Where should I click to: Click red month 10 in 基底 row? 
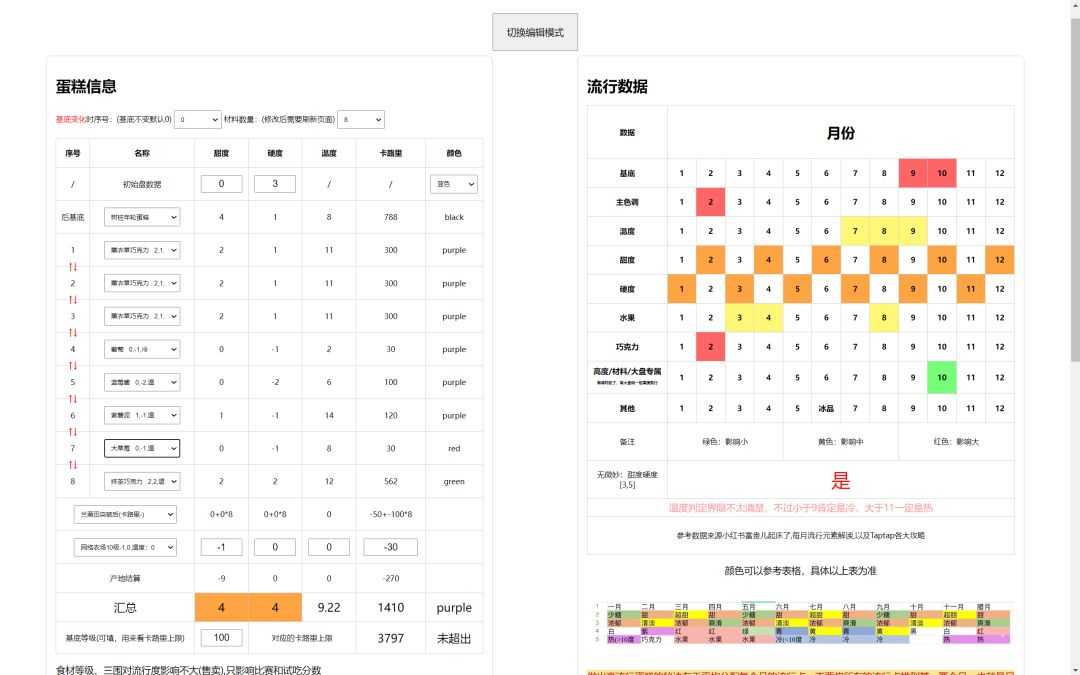[942, 173]
